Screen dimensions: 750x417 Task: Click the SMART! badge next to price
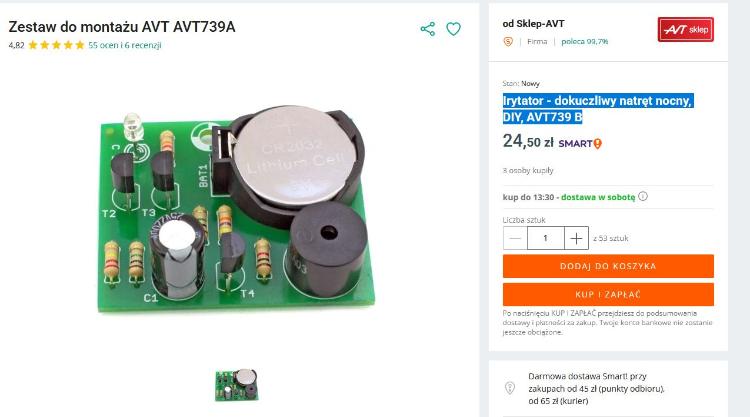click(x=580, y=143)
